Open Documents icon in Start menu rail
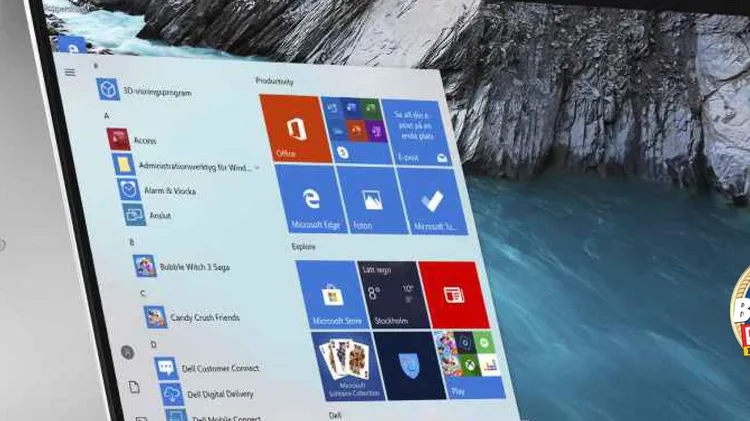This screenshot has width=750, height=421. (134, 387)
